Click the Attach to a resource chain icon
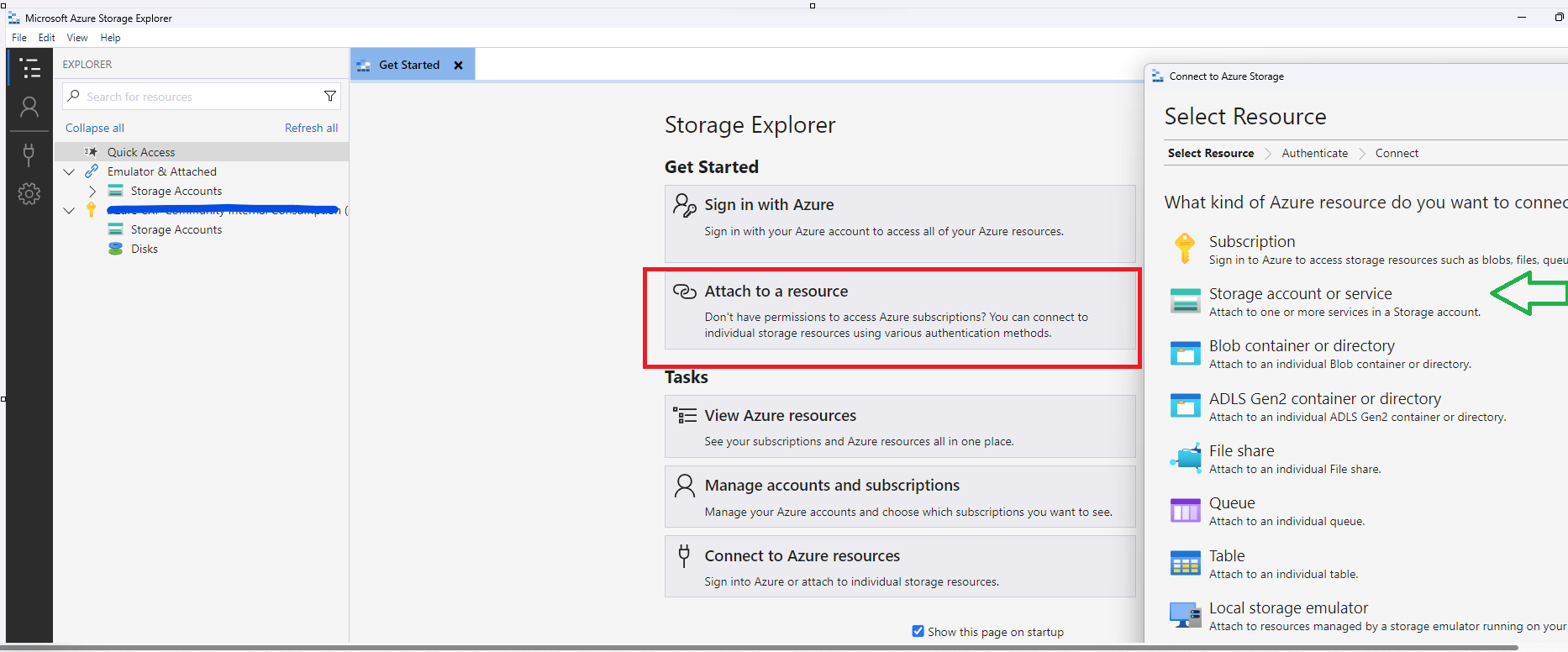The image size is (1568, 652). tap(685, 292)
